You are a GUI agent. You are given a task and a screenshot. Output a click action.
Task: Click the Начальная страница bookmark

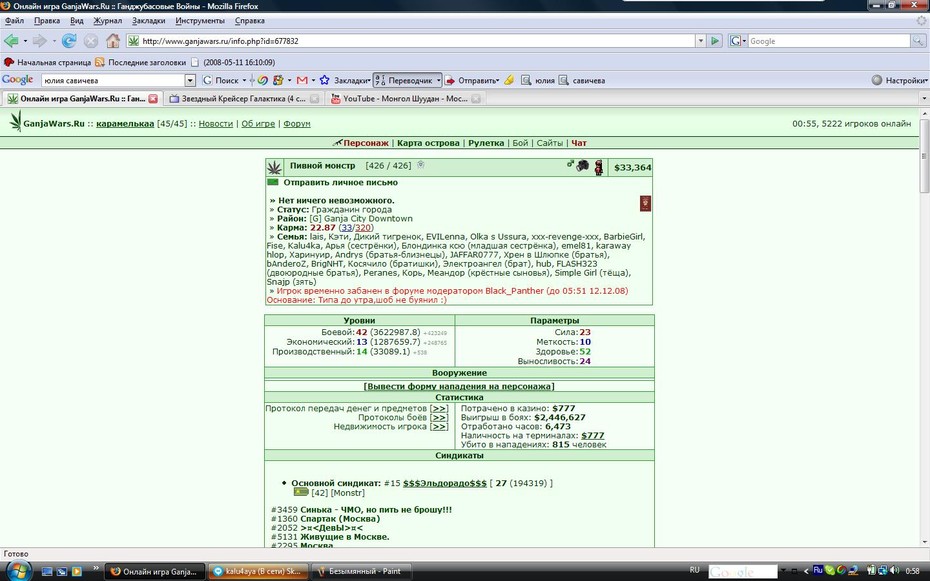pos(47,62)
